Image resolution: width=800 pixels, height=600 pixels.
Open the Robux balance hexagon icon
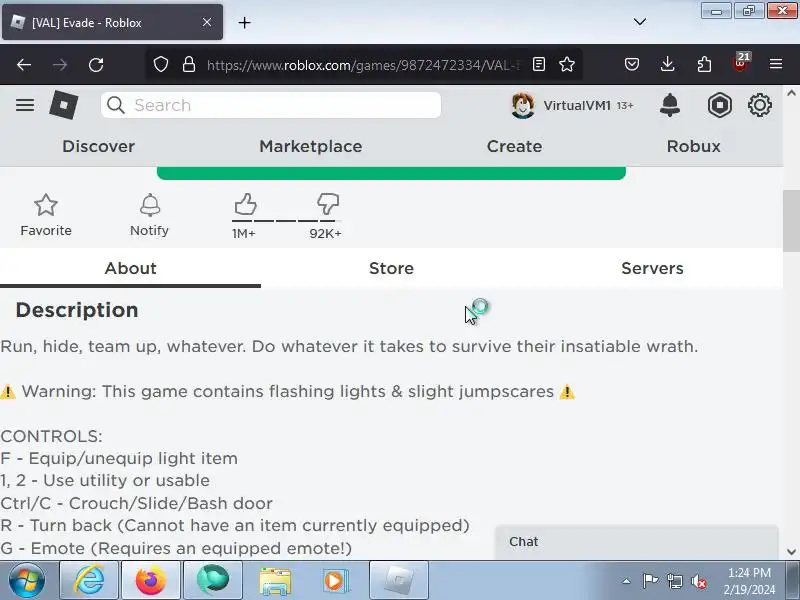tap(719, 105)
